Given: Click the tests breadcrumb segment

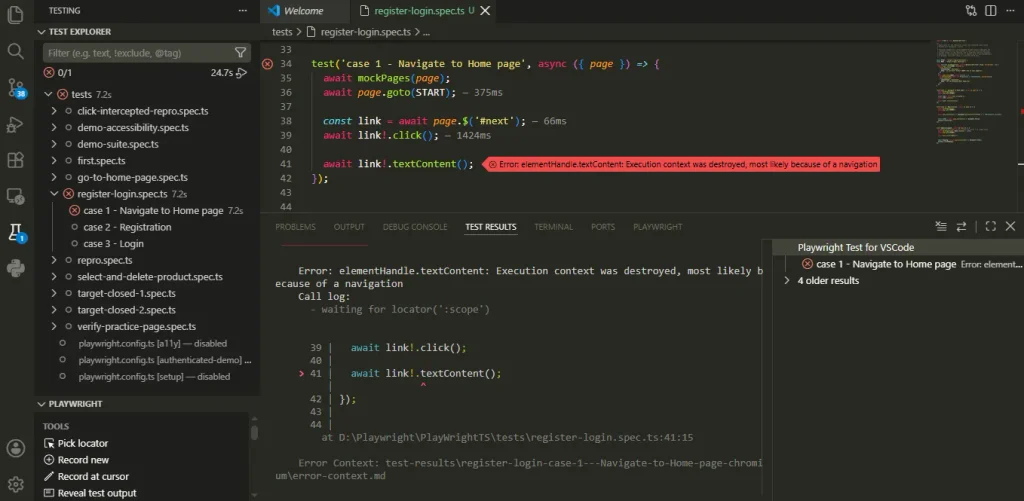Looking at the screenshot, I should click(x=282, y=31).
